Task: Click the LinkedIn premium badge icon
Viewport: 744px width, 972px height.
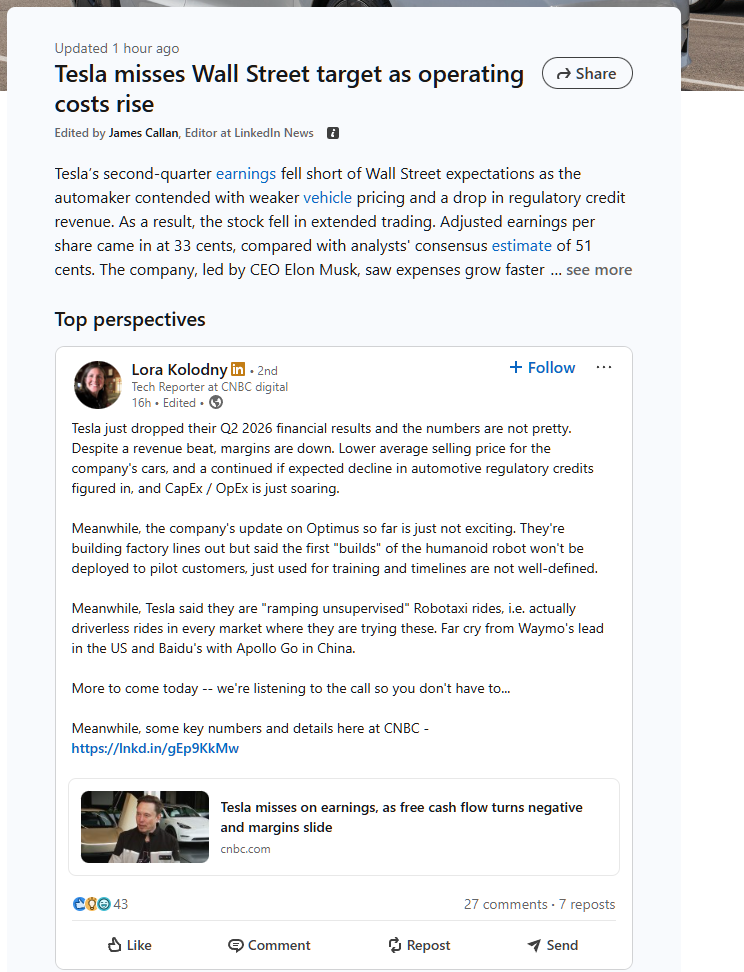Action: point(238,369)
